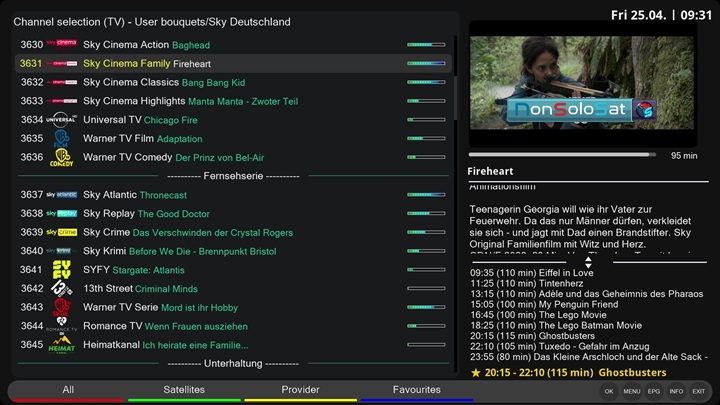
Task: Open the All channels tab
Action: (68, 390)
